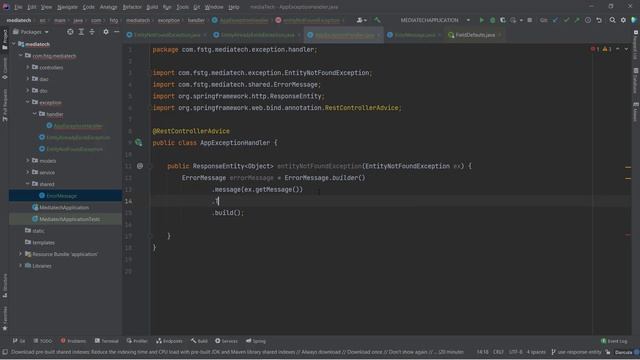Select MediatechApplicationTests in the tree
This screenshot has height=360, width=640.
(69, 219)
